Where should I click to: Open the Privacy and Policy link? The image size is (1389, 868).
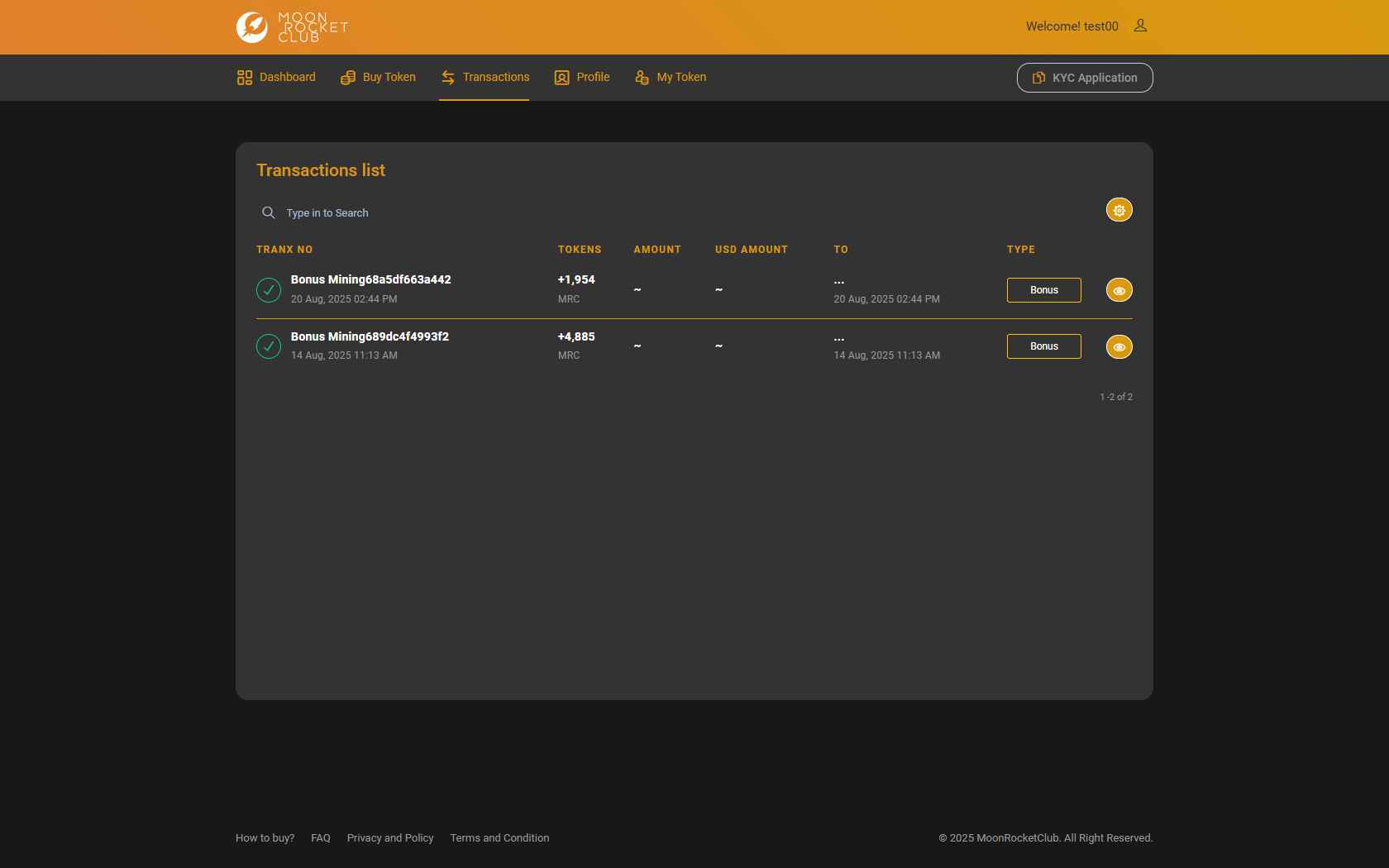(x=390, y=837)
